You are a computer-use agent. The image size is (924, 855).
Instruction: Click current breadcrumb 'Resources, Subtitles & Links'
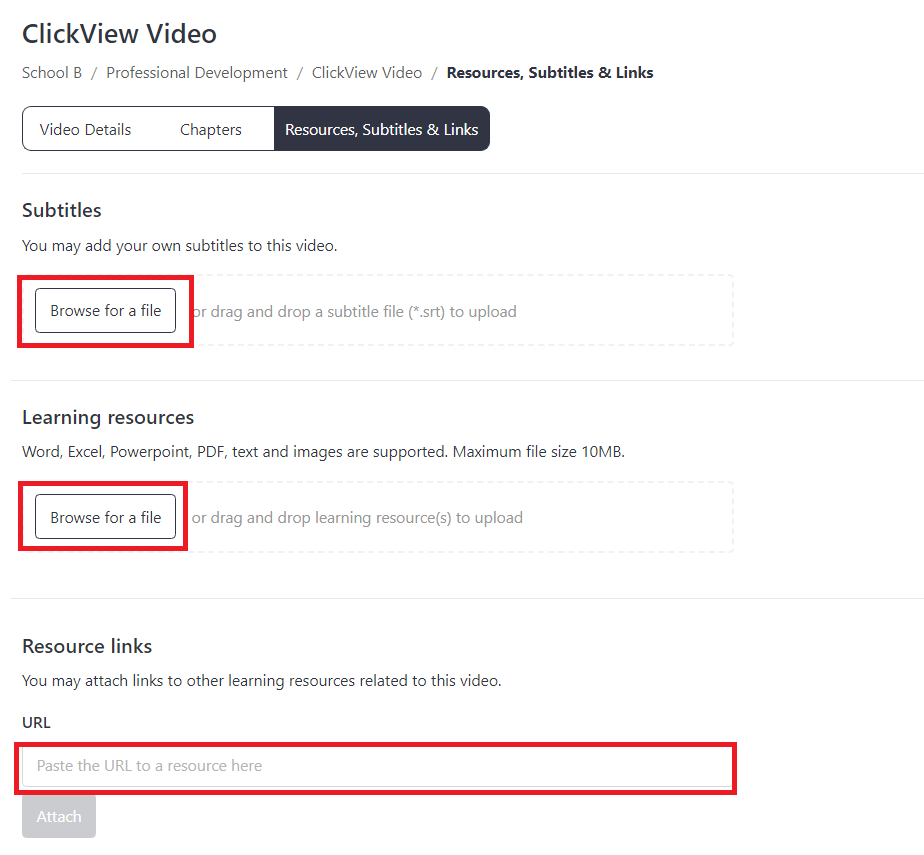point(550,72)
